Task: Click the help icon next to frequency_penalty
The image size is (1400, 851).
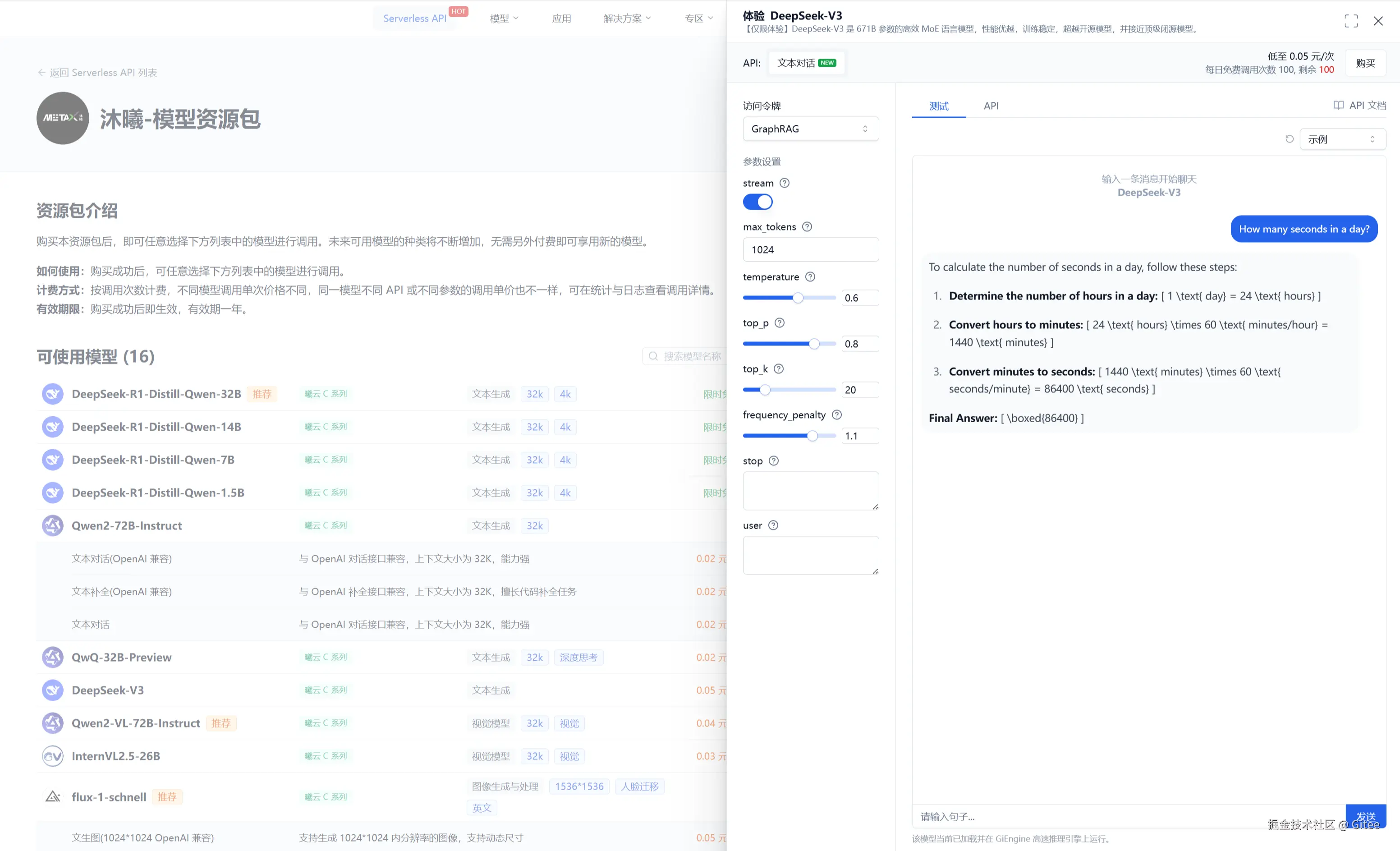Action: pos(836,415)
